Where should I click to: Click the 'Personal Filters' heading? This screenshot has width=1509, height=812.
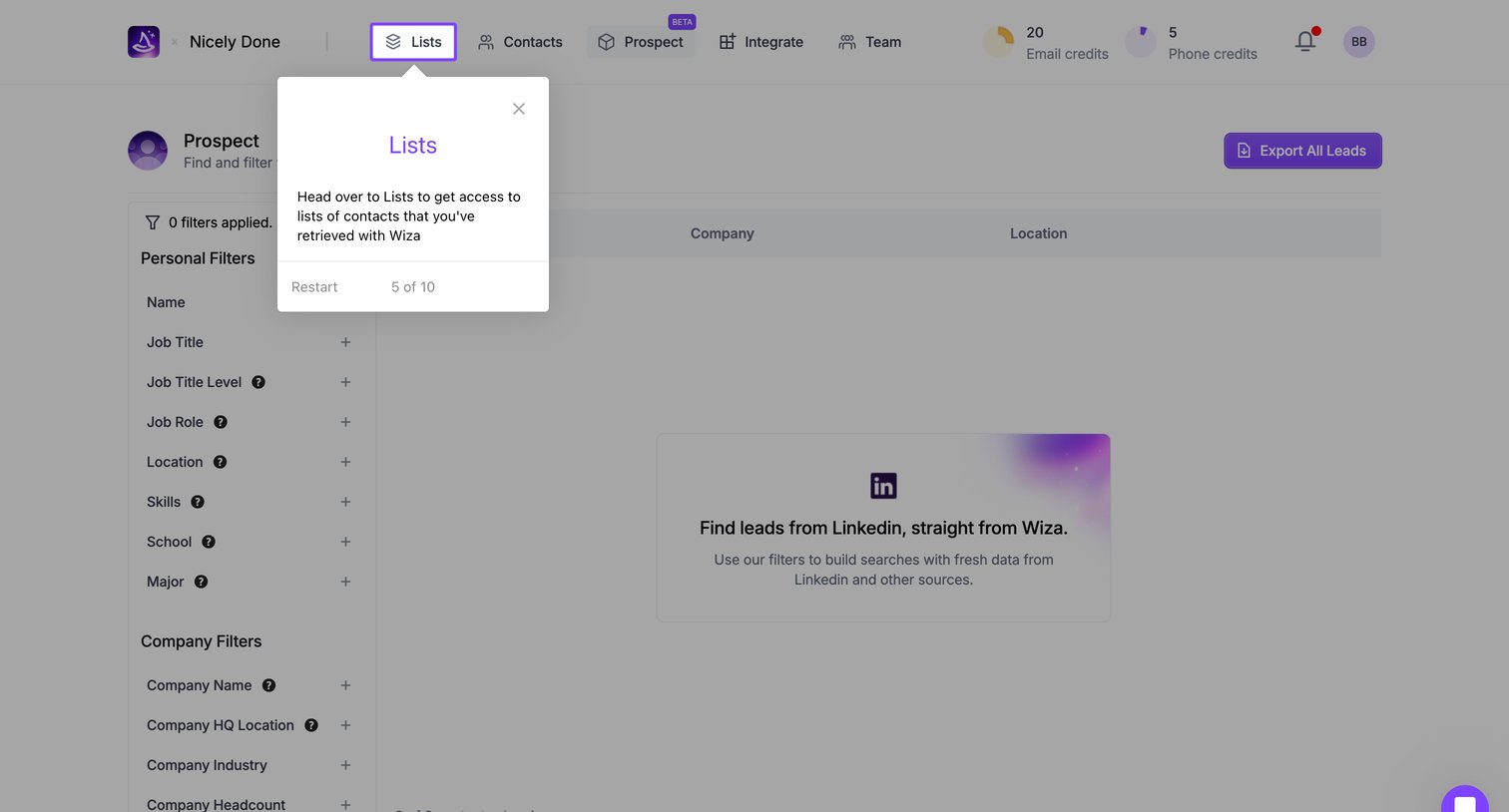click(x=198, y=258)
